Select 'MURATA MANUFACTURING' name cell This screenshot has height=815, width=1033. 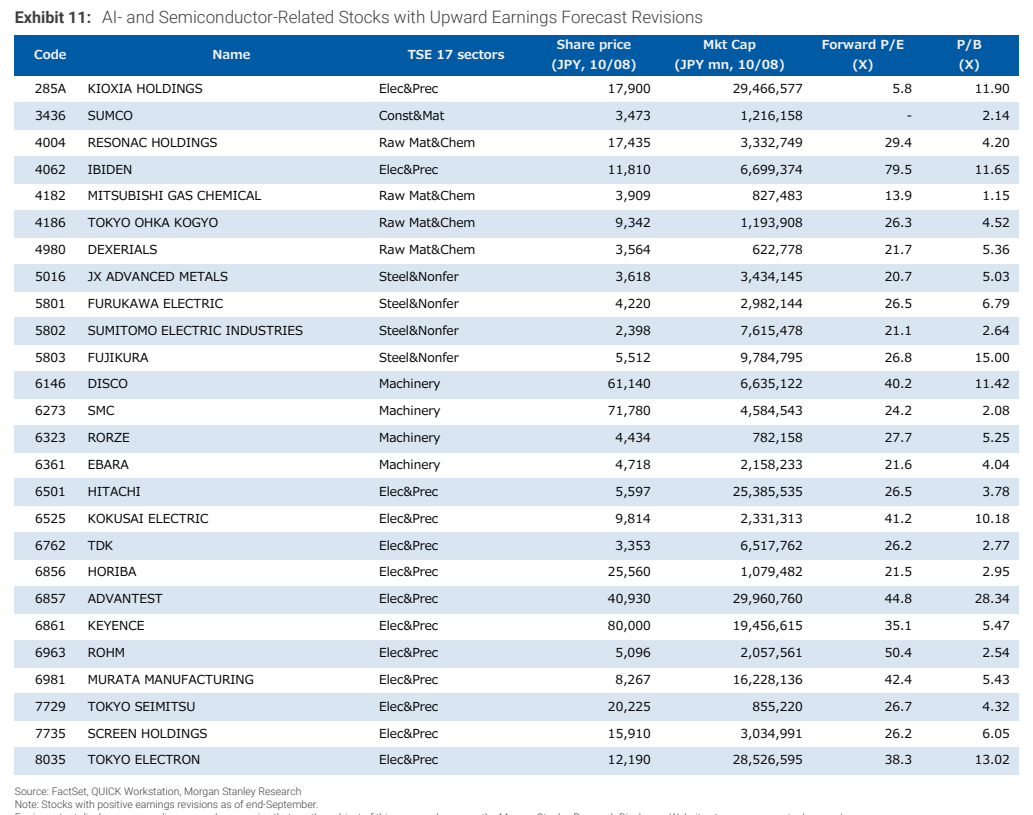click(171, 680)
